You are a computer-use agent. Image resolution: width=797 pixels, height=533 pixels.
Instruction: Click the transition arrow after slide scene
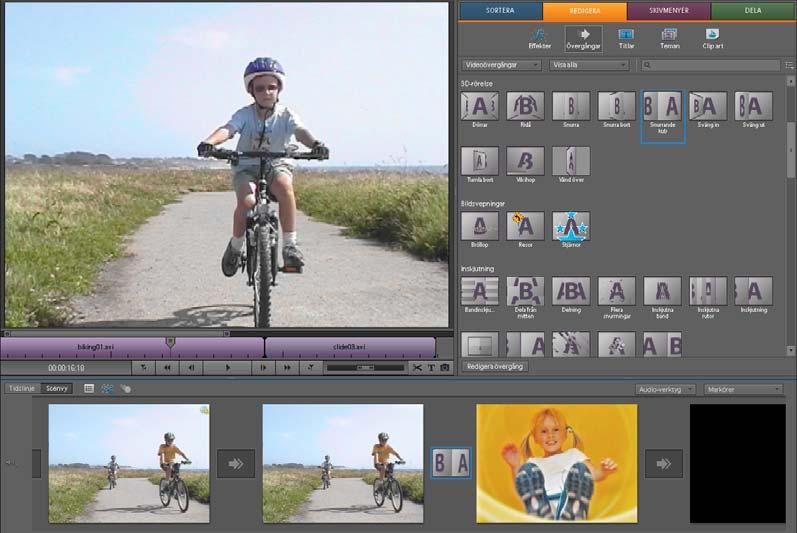tap(664, 463)
